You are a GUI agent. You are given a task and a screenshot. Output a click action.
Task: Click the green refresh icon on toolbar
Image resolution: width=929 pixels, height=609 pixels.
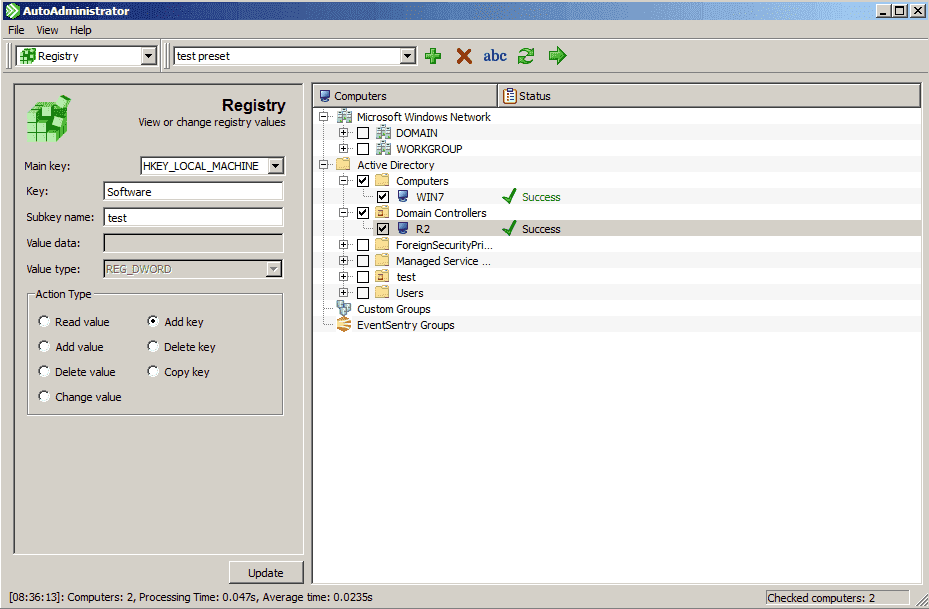(525, 56)
